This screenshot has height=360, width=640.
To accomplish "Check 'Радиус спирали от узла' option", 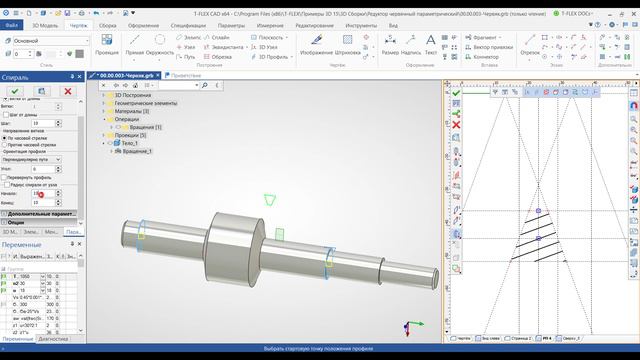I will 7,184.
